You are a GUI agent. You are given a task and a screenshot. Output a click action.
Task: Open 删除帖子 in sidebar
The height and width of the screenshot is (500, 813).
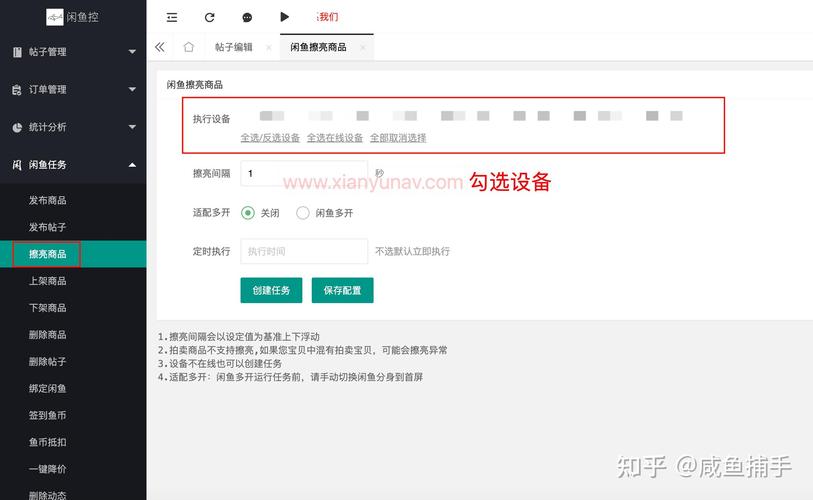(x=47, y=362)
